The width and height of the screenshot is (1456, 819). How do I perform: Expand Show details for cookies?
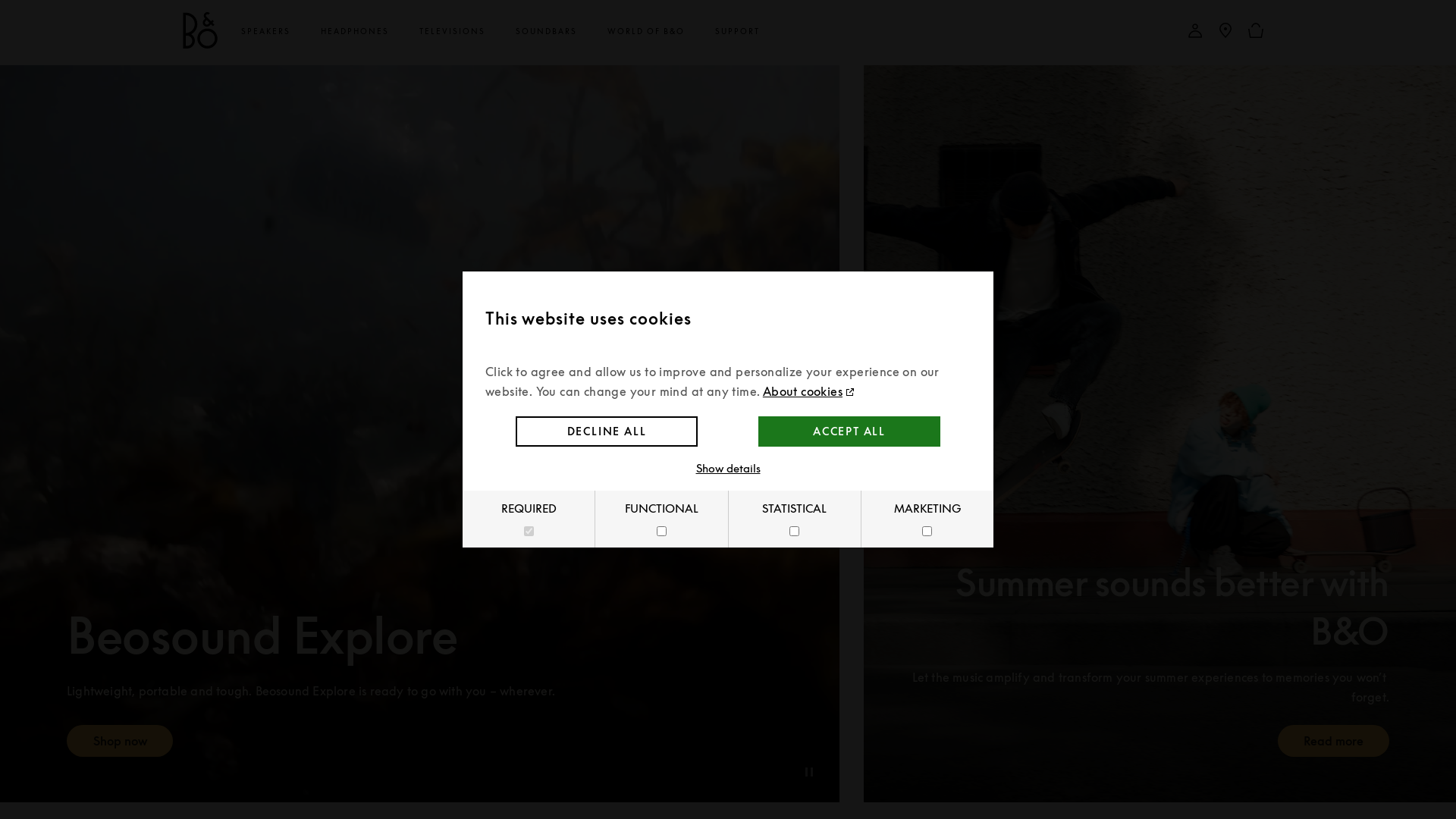(x=728, y=469)
